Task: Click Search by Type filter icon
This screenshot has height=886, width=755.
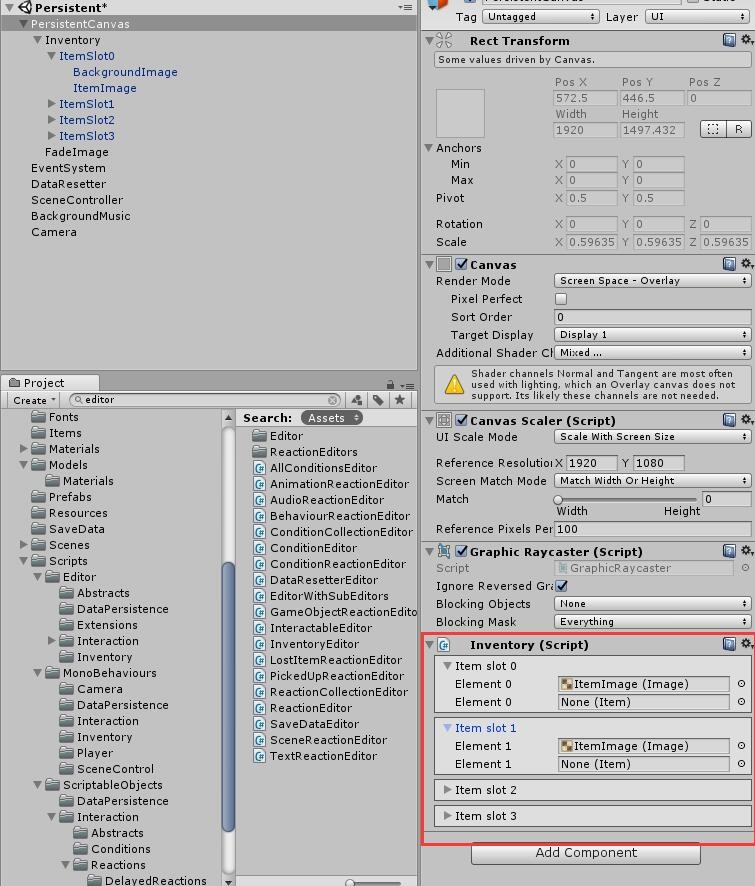Action: pos(358,400)
